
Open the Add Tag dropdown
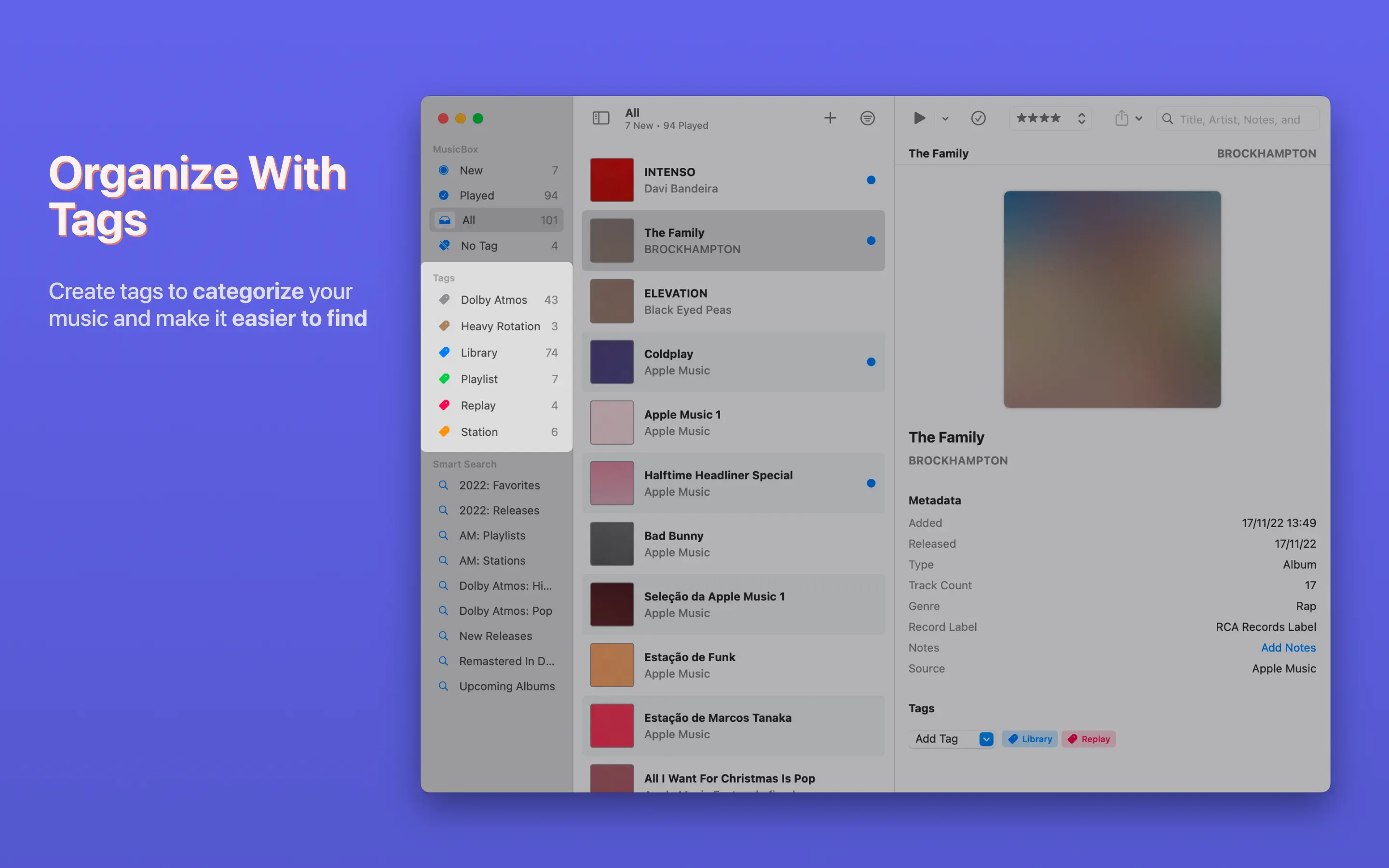(986, 739)
